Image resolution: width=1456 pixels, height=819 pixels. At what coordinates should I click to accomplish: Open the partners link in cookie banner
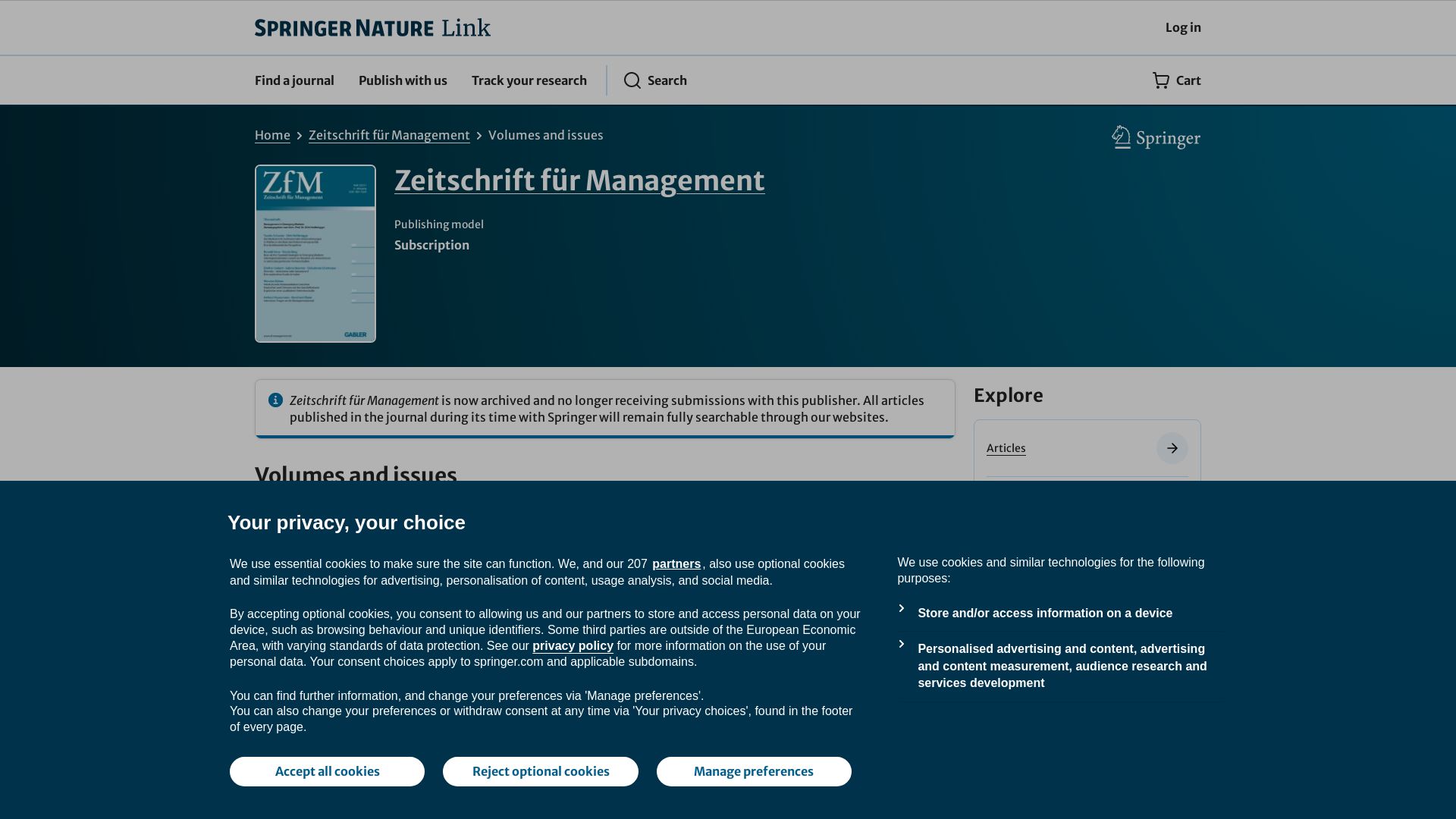pyautogui.click(x=676, y=564)
